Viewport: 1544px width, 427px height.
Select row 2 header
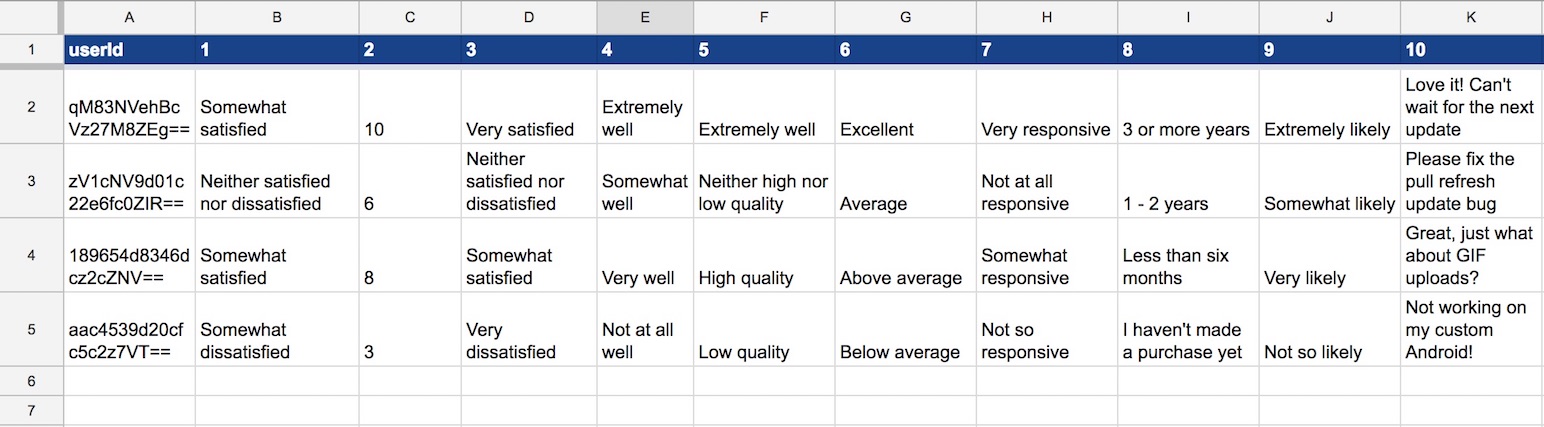coord(31,107)
